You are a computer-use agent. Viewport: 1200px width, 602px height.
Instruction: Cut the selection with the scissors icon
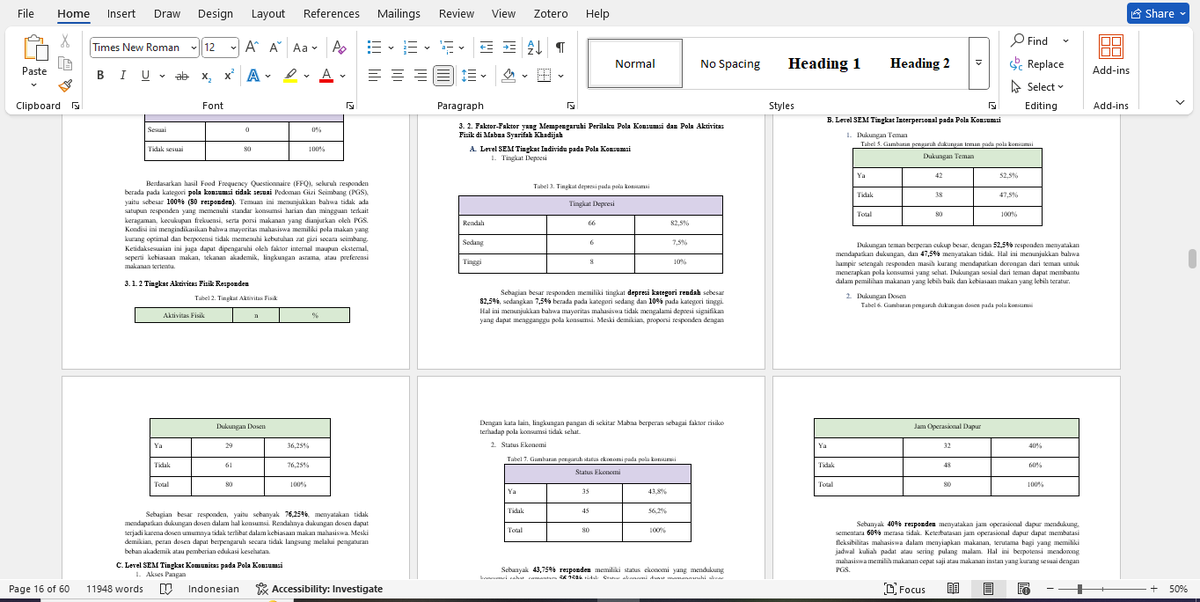pos(65,41)
